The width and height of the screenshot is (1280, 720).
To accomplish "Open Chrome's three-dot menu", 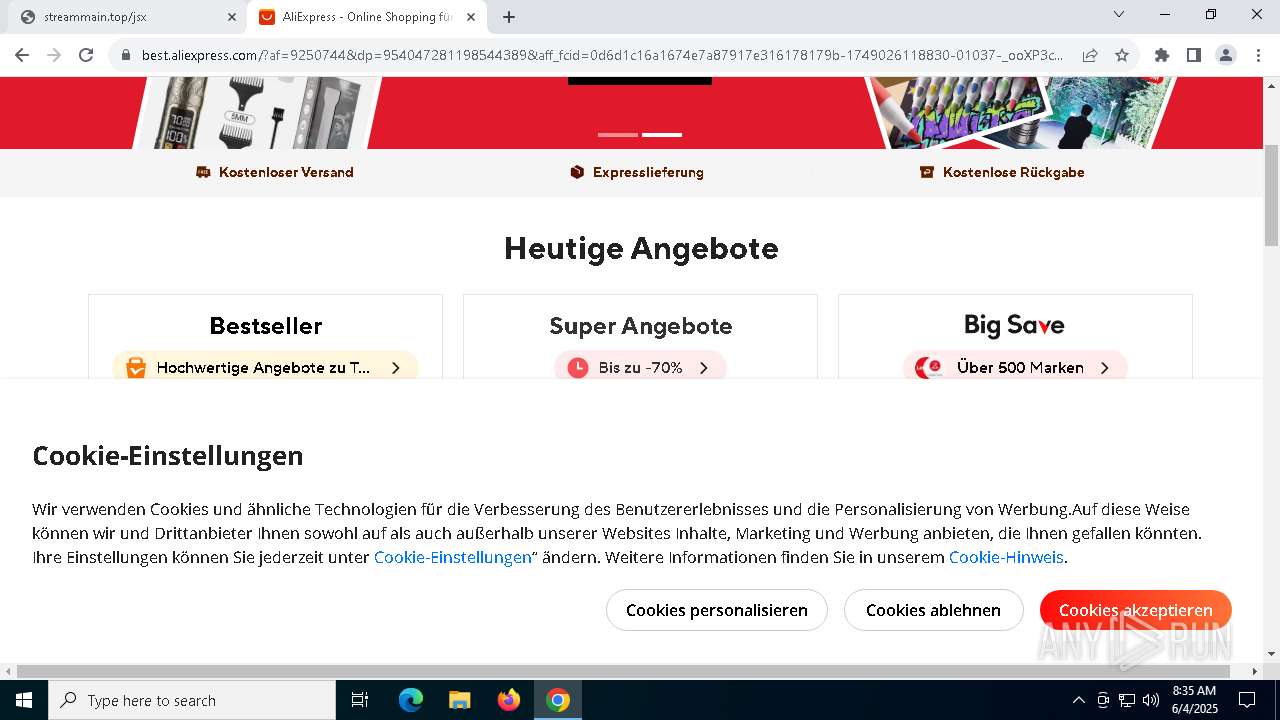I will 1258,55.
